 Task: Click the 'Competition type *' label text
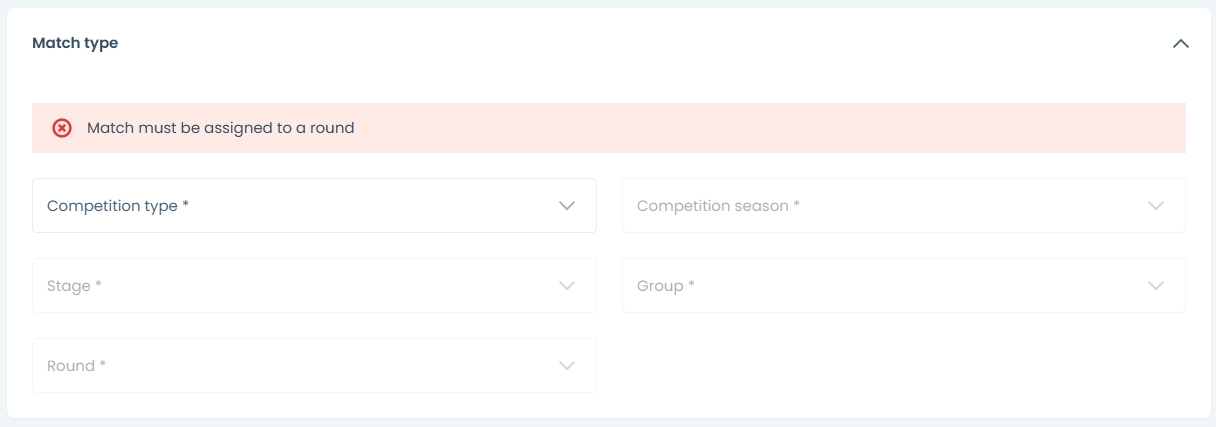[x=118, y=206]
